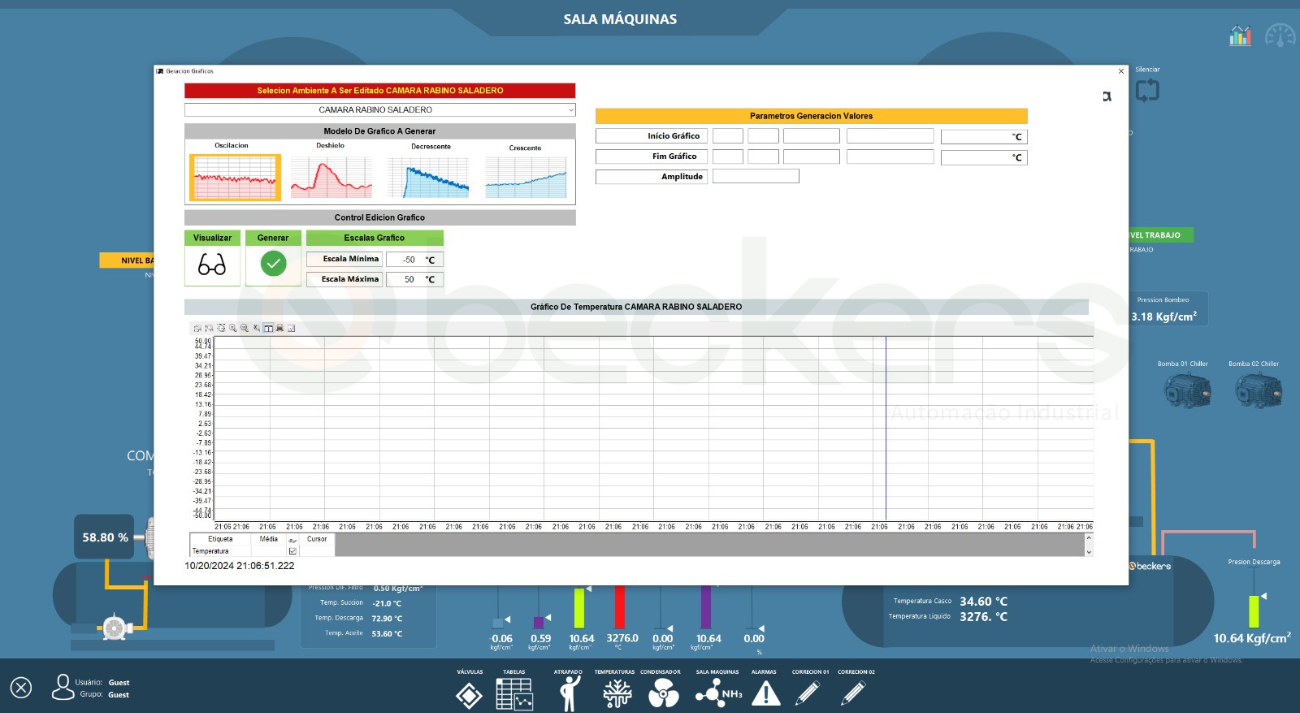Click the purple 0.59 kgf/cm² level bar
1300x713 pixels.
pyautogui.click(x=539, y=622)
